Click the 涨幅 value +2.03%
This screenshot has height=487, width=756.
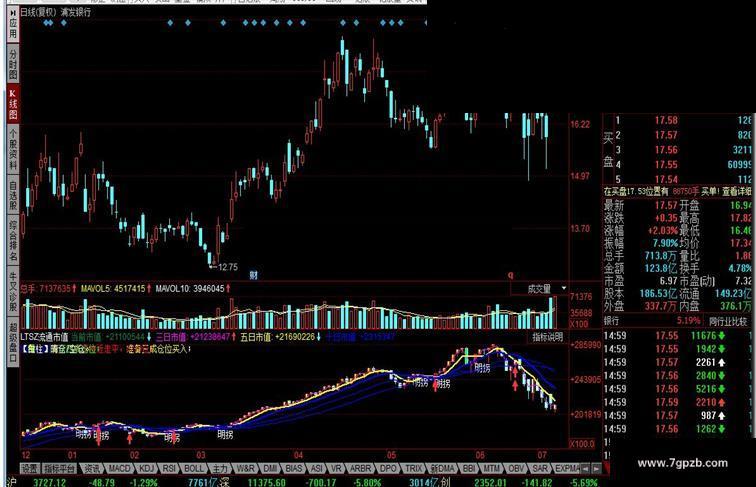[x=662, y=230]
